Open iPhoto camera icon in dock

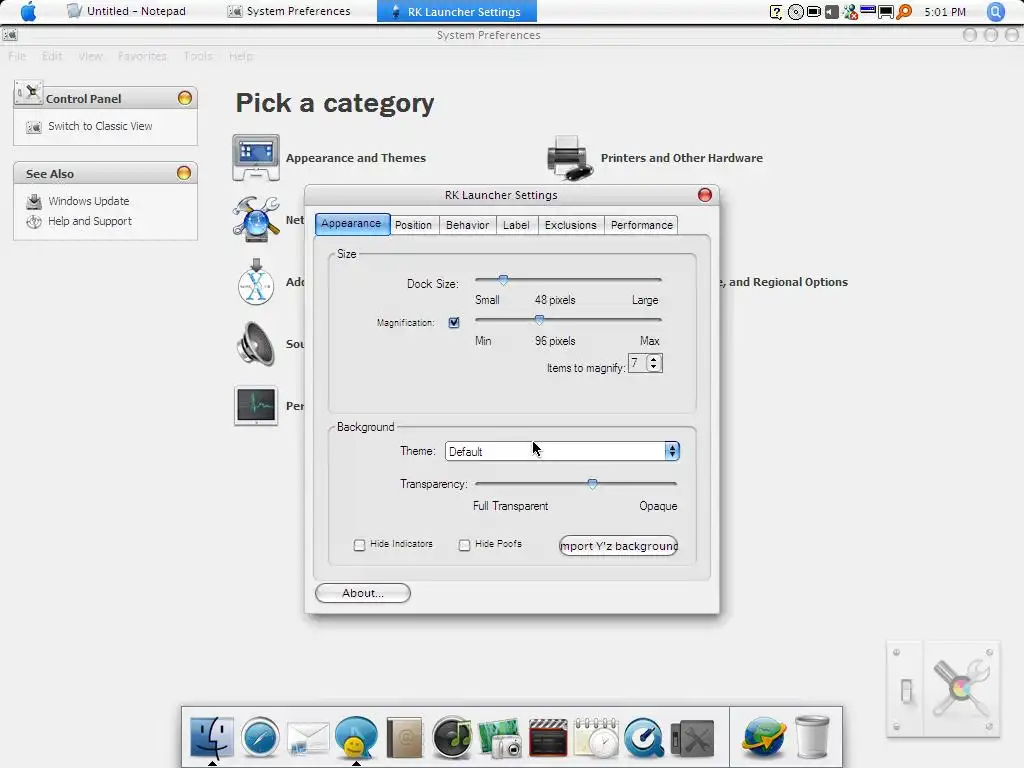500,738
